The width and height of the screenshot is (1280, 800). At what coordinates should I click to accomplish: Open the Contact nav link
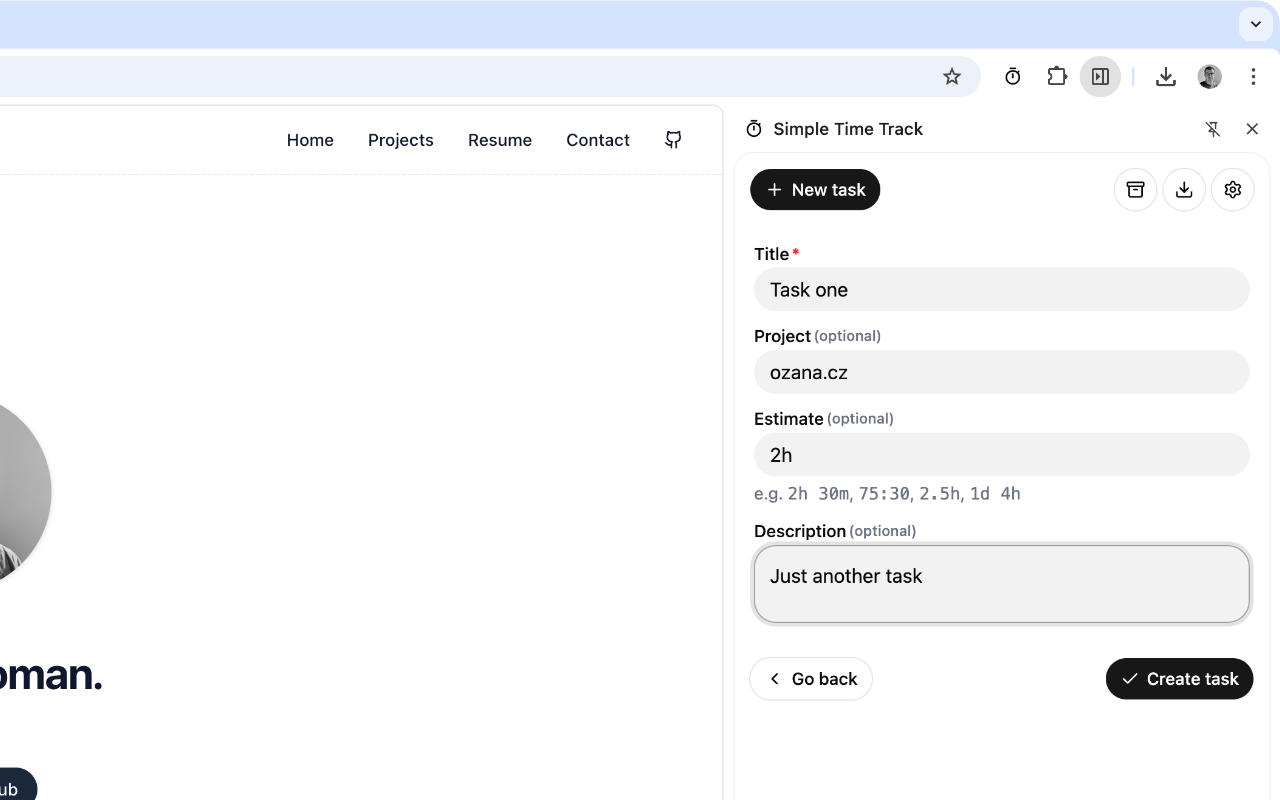[x=598, y=140]
